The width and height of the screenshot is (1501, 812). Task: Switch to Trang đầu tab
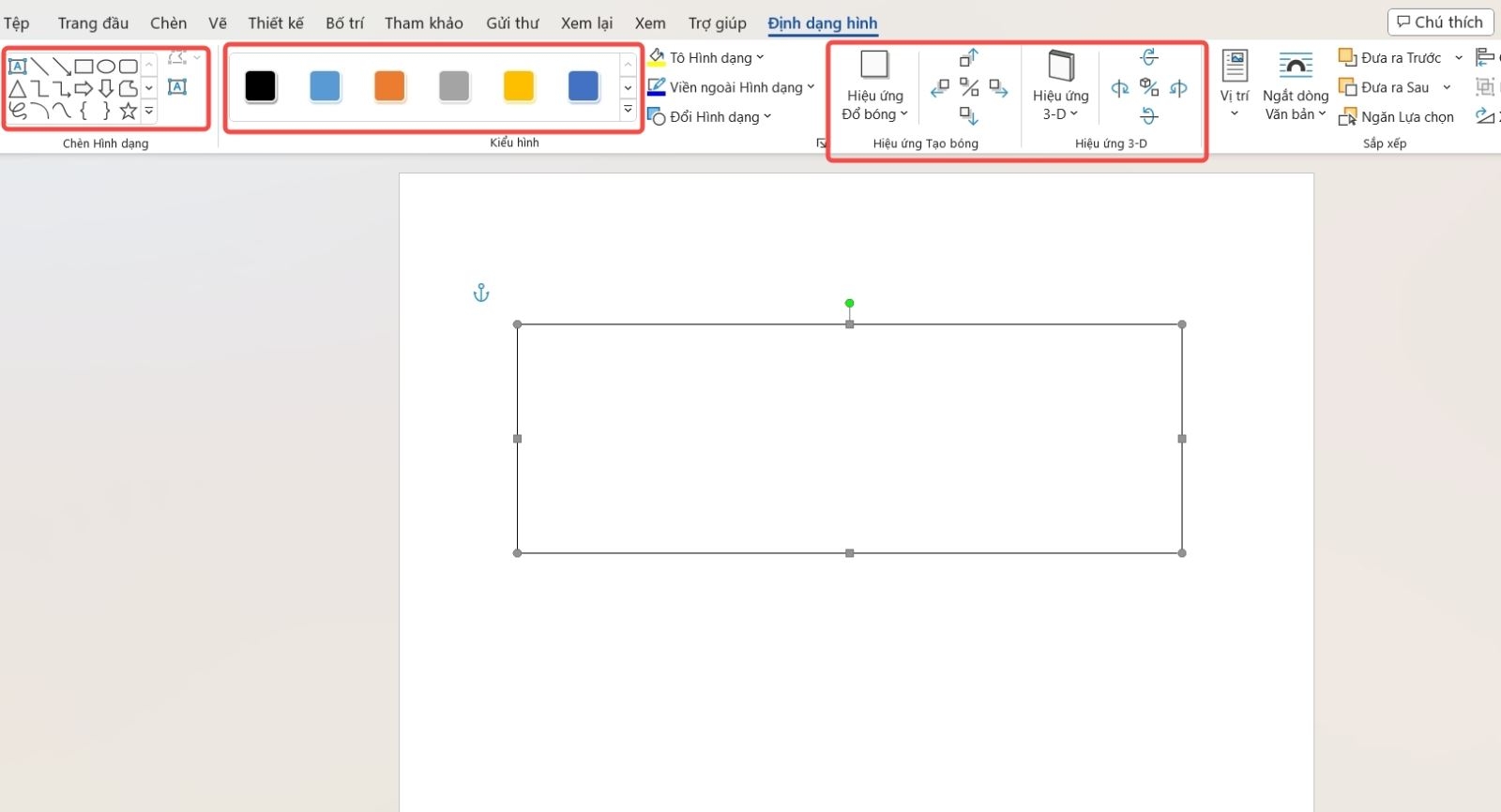pos(93,23)
